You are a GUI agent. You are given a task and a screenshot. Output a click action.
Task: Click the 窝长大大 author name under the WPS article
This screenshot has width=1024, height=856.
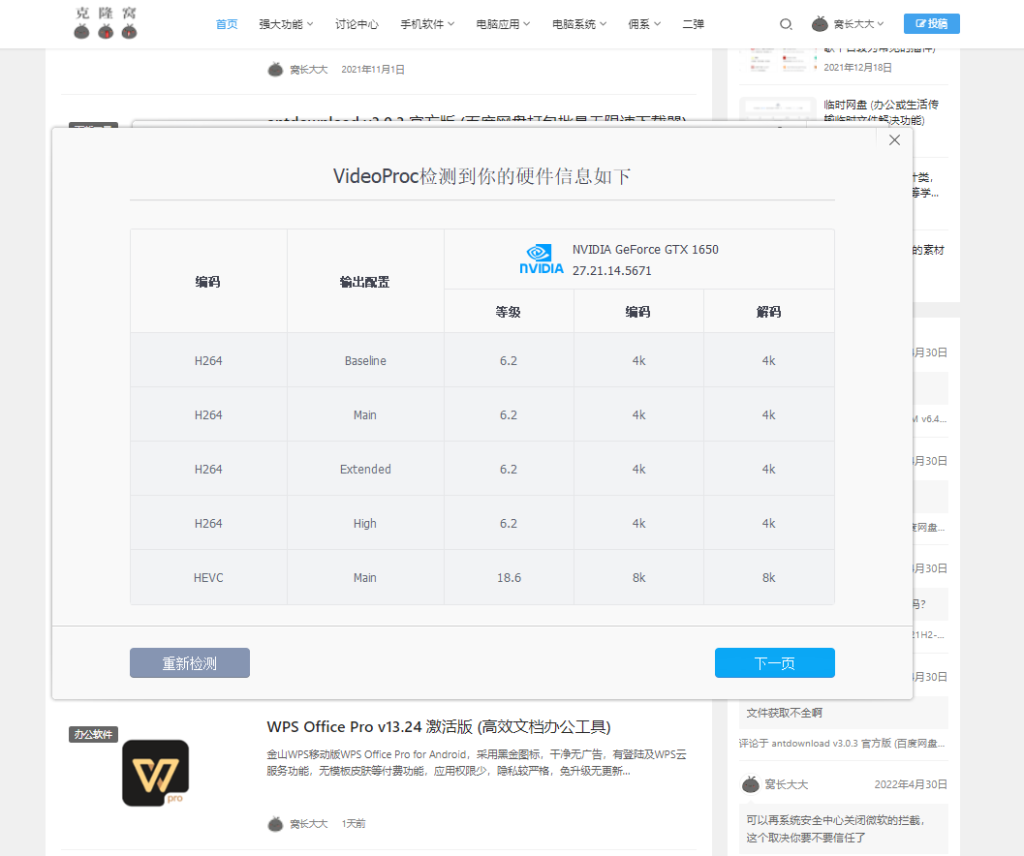309,824
